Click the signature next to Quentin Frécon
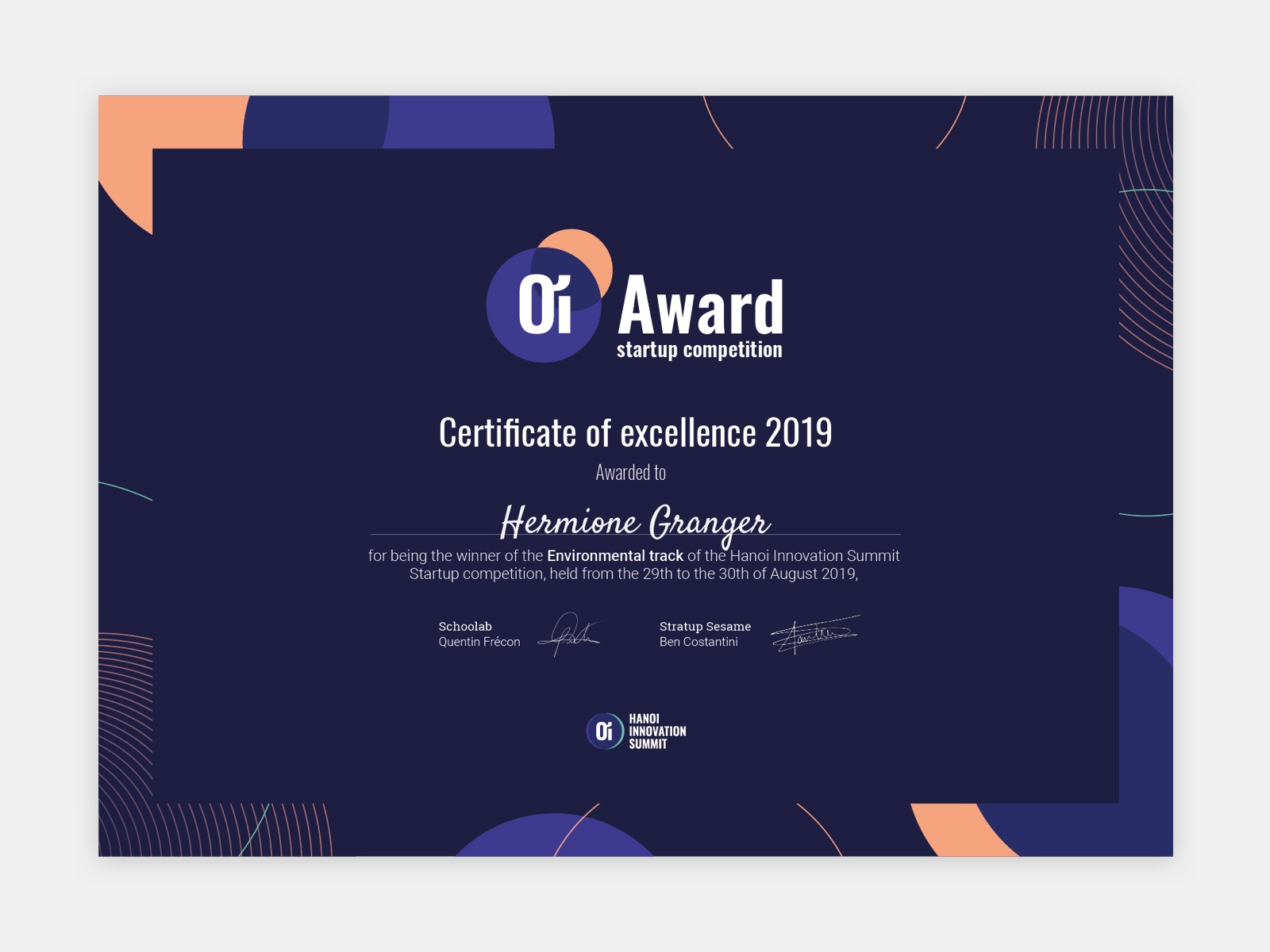The image size is (1270, 952). pos(570,634)
